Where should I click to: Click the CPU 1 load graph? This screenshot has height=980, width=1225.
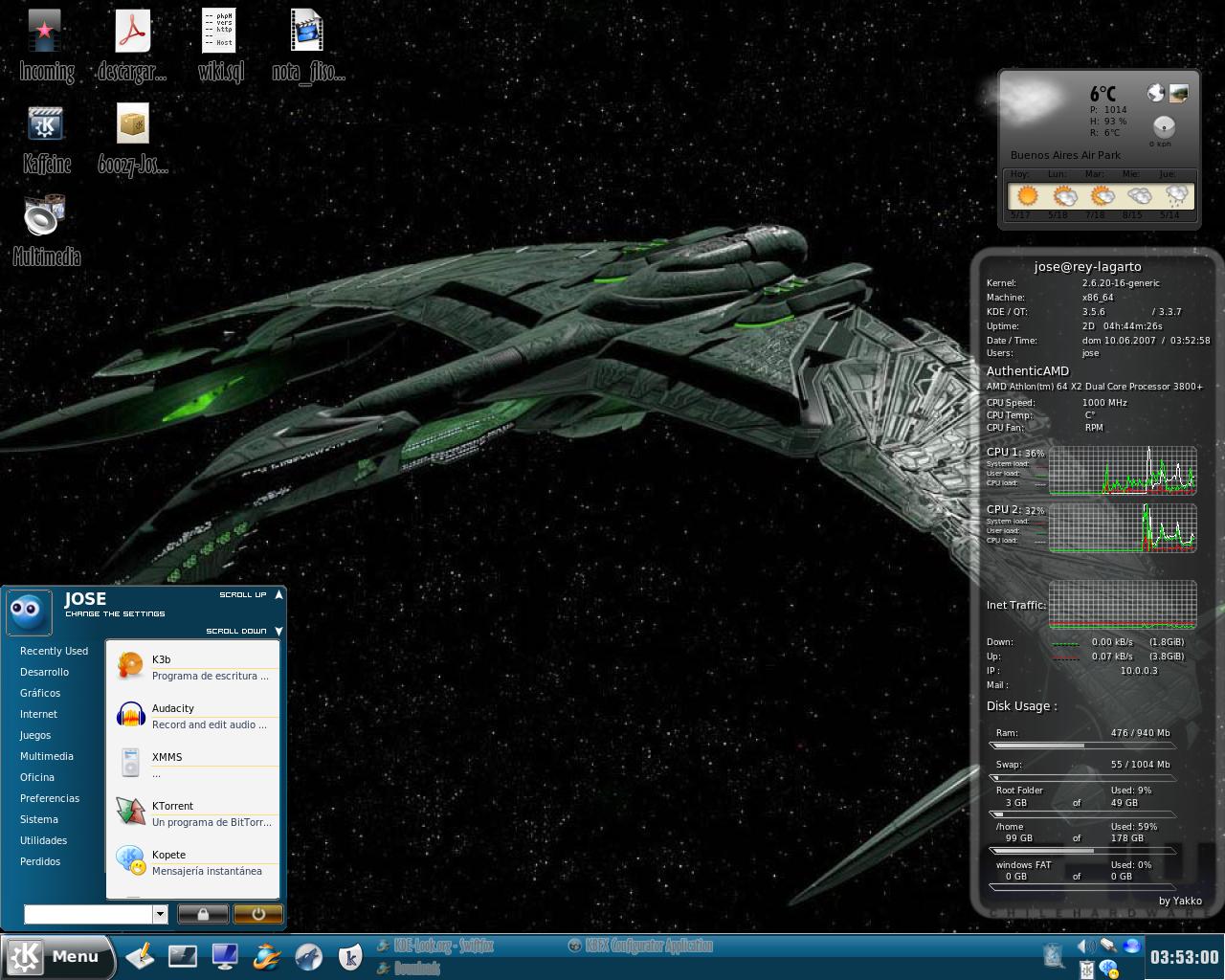pos(1123,470)
